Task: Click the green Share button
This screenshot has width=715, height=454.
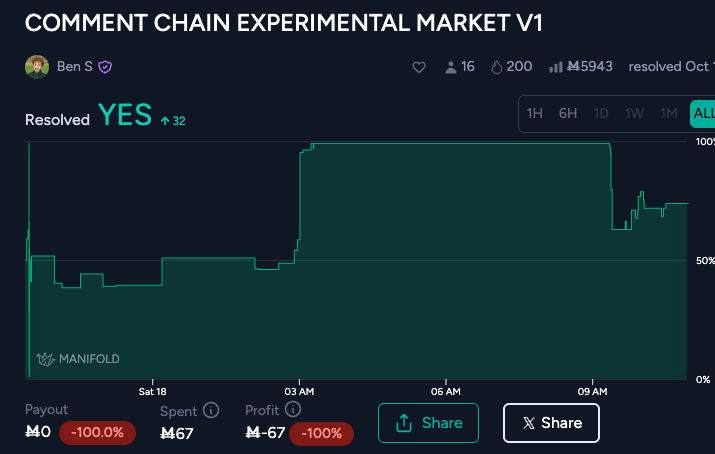Action: (x=428, y=423)
